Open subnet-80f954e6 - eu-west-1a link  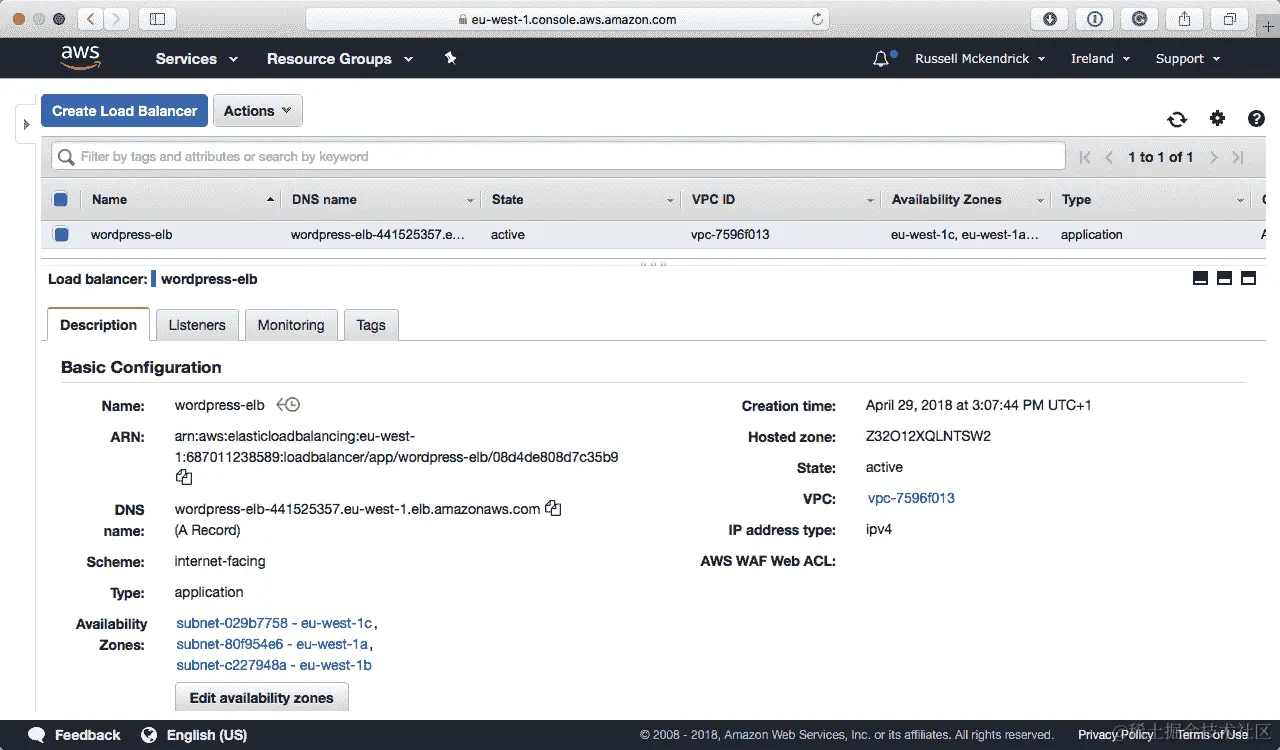click(272, 644)
